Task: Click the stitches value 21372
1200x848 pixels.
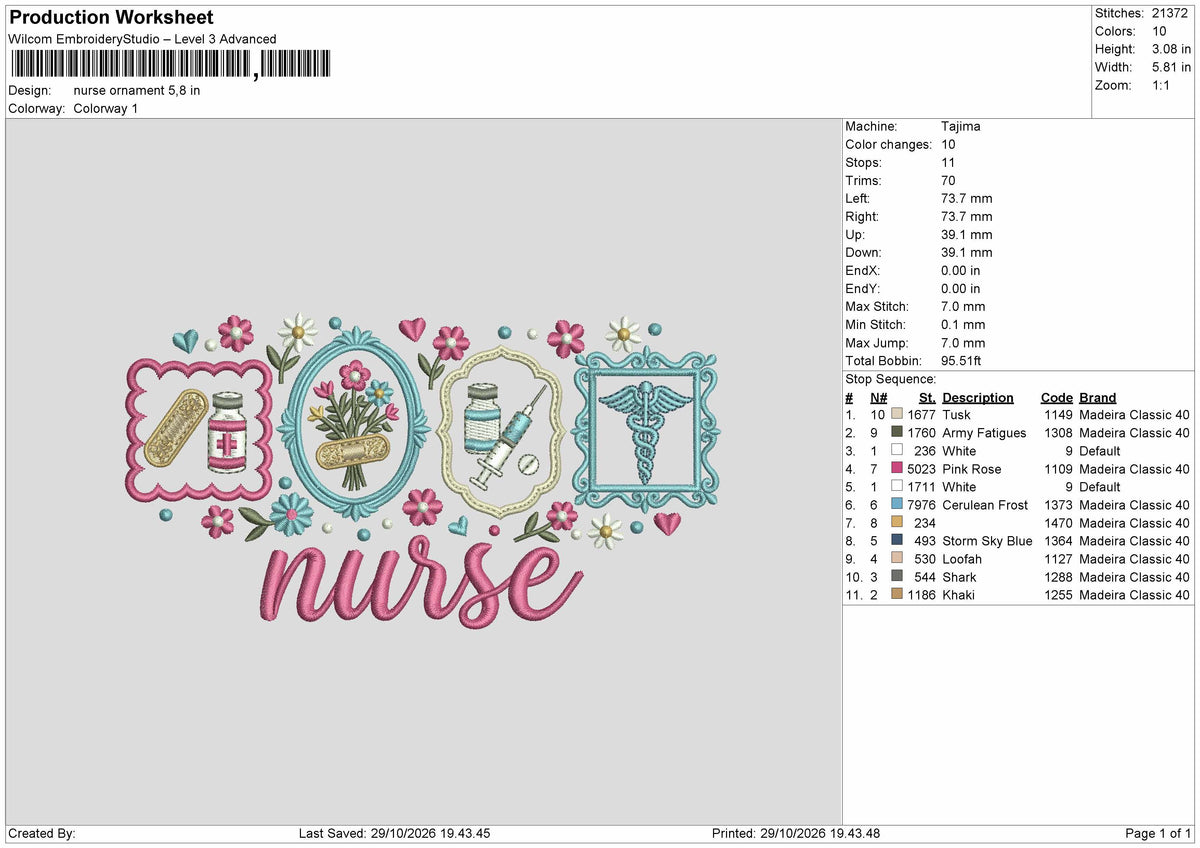Action: coord(1171,13)
